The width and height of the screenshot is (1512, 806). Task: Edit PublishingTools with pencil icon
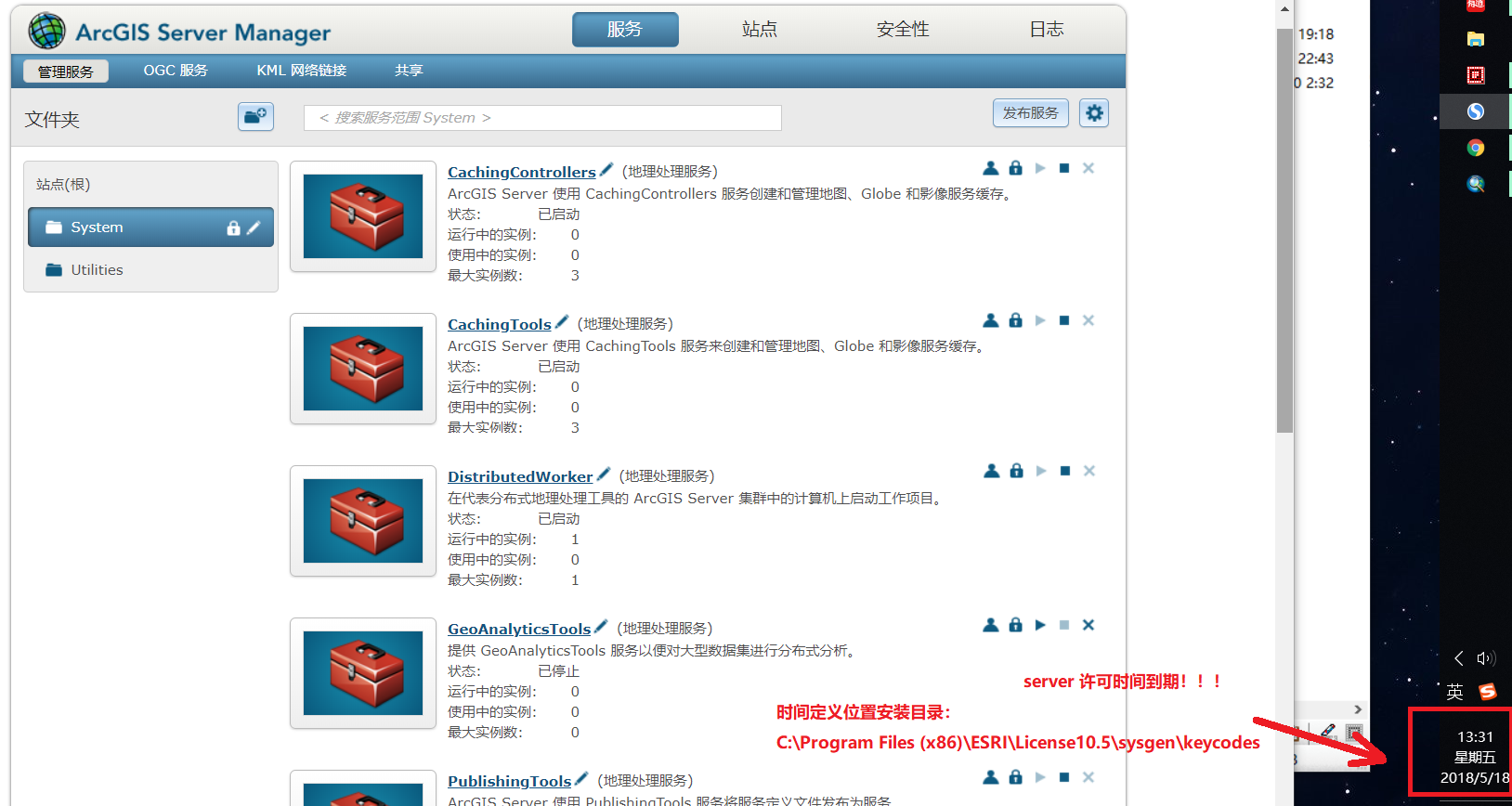point(581,778)
